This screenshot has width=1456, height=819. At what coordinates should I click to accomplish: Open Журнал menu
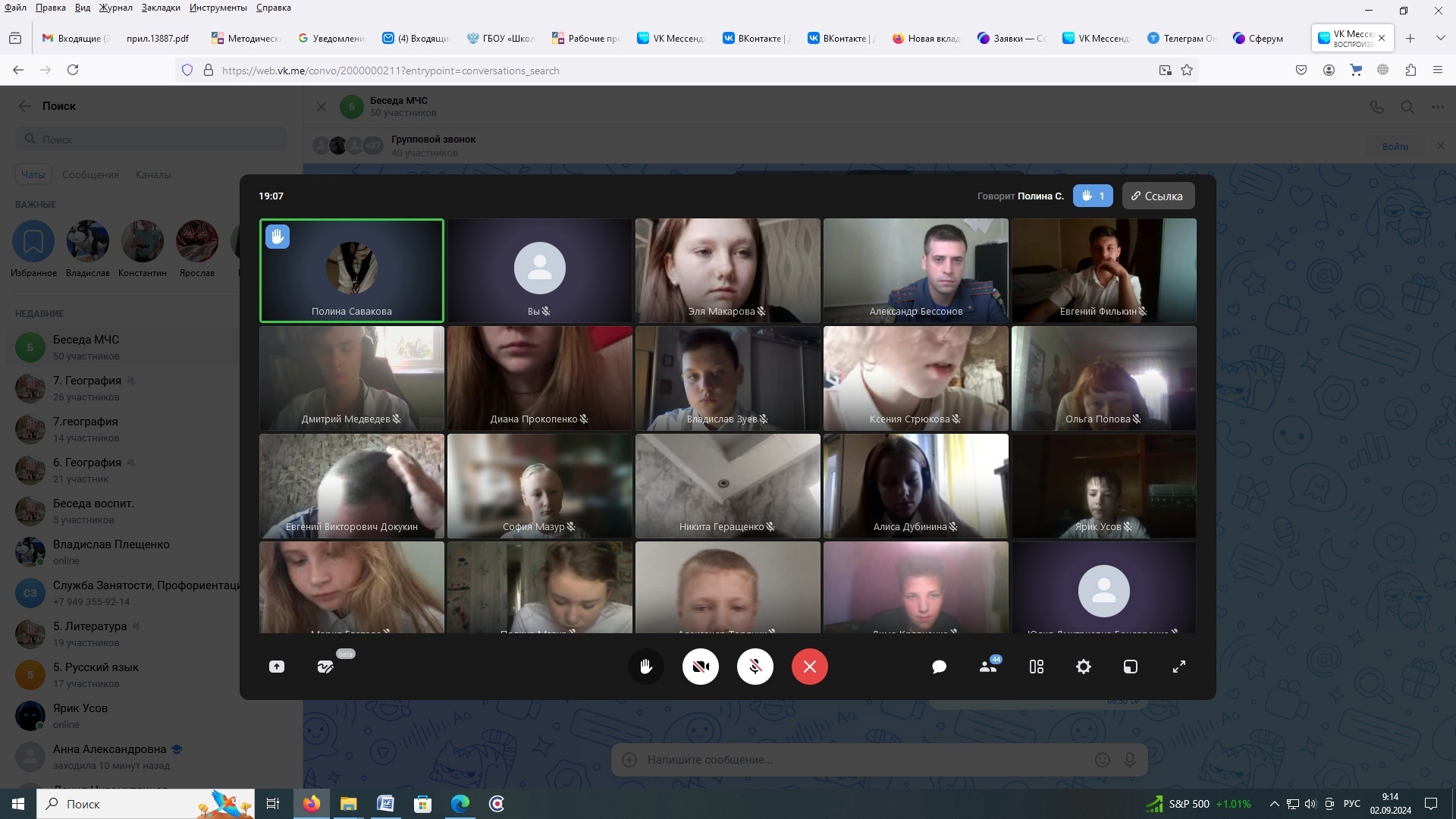pos(115,8)
